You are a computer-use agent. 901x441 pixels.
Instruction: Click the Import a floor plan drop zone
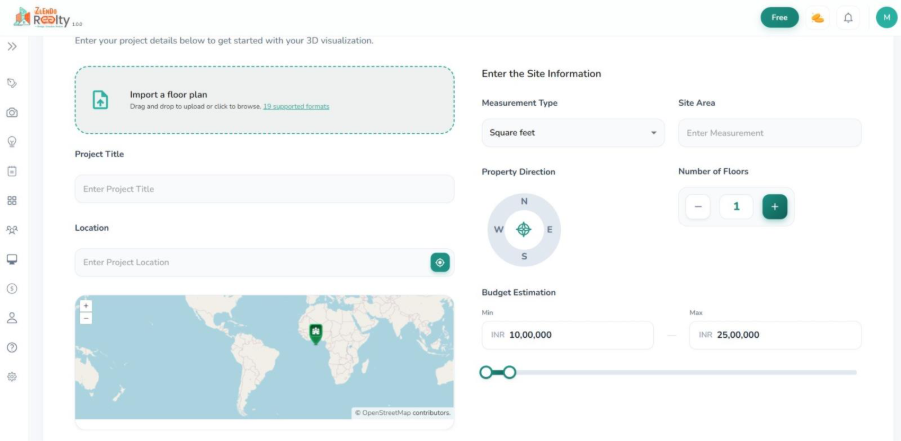[264, 100]
